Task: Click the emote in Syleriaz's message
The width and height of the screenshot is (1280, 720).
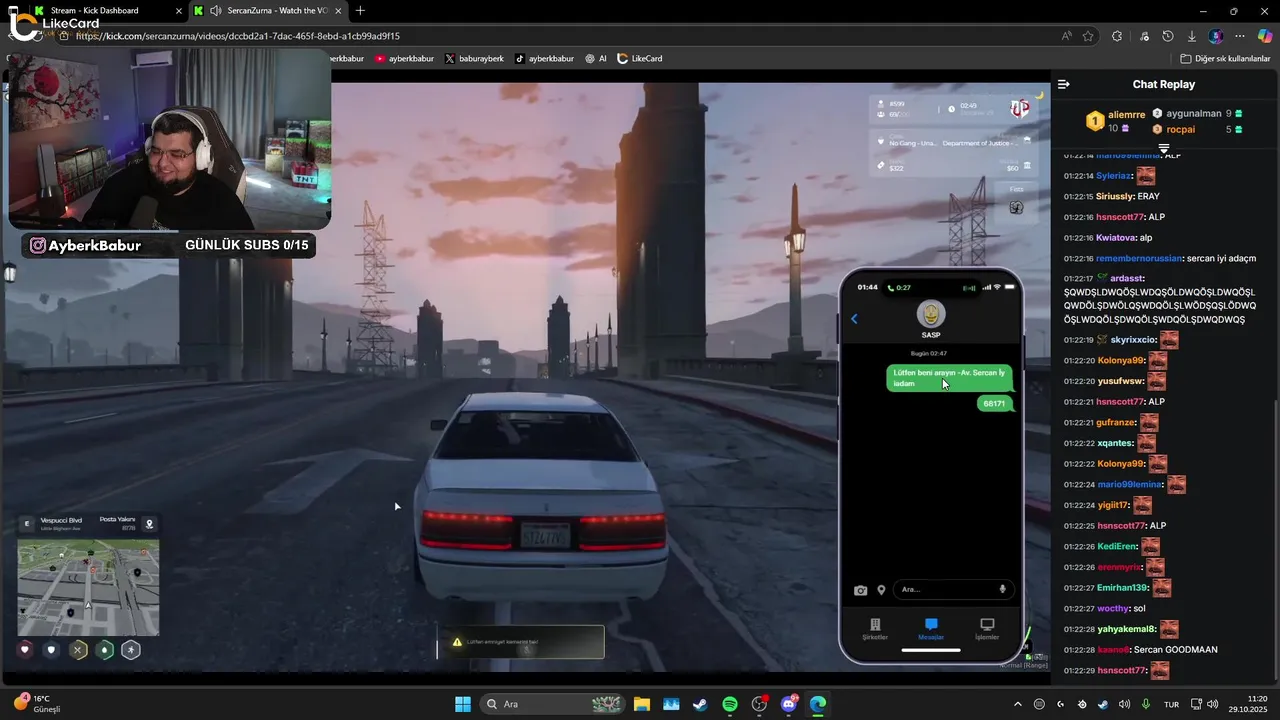Action: [x=1146, y=176]
